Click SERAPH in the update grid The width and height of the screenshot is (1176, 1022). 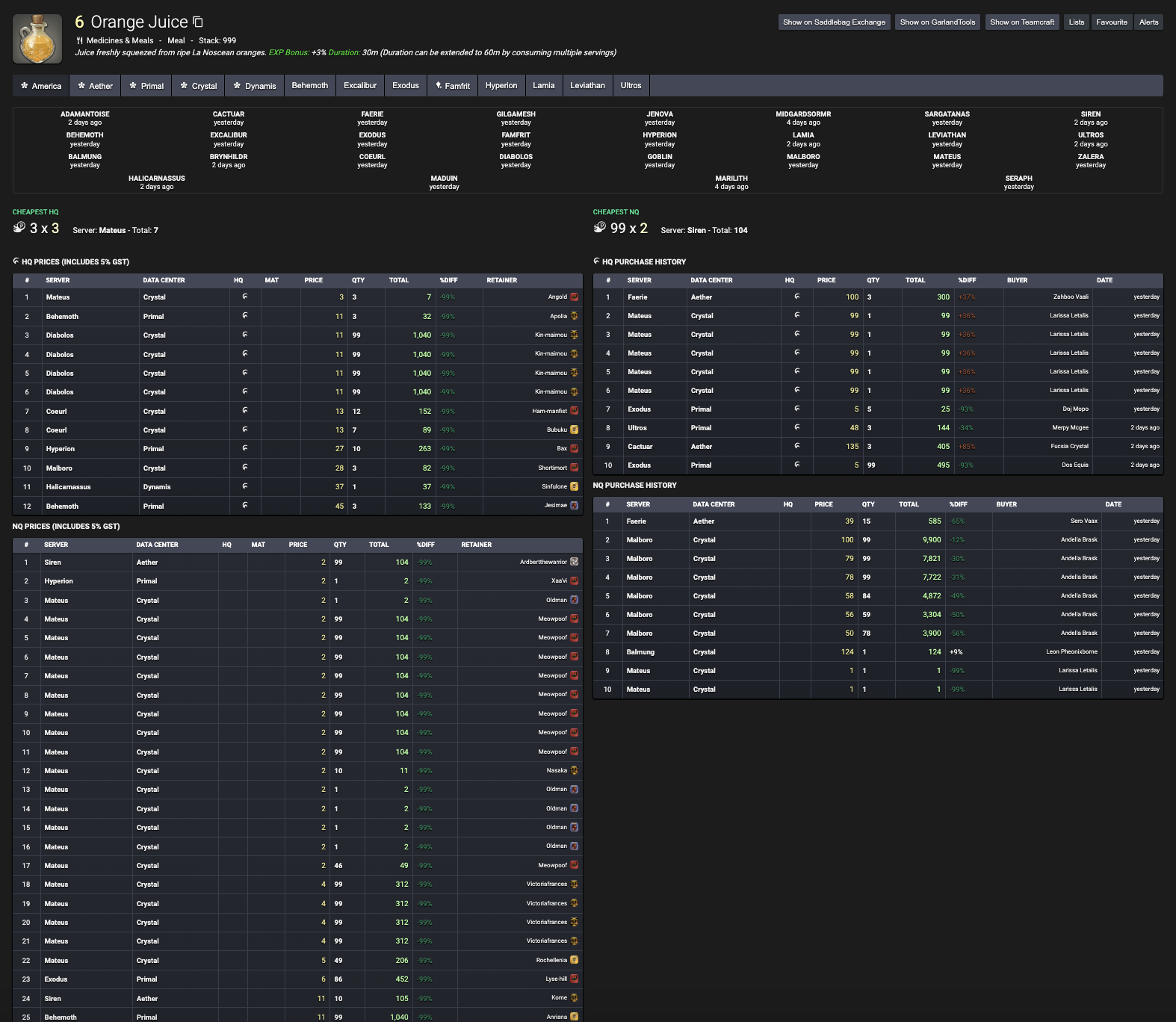coord(1019,179)
